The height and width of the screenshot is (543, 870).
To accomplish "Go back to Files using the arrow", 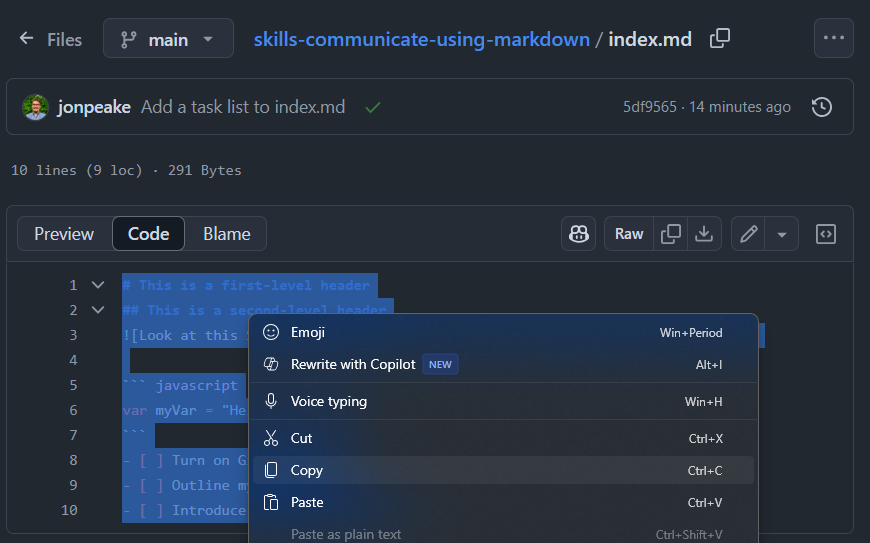I will [26, 38].
